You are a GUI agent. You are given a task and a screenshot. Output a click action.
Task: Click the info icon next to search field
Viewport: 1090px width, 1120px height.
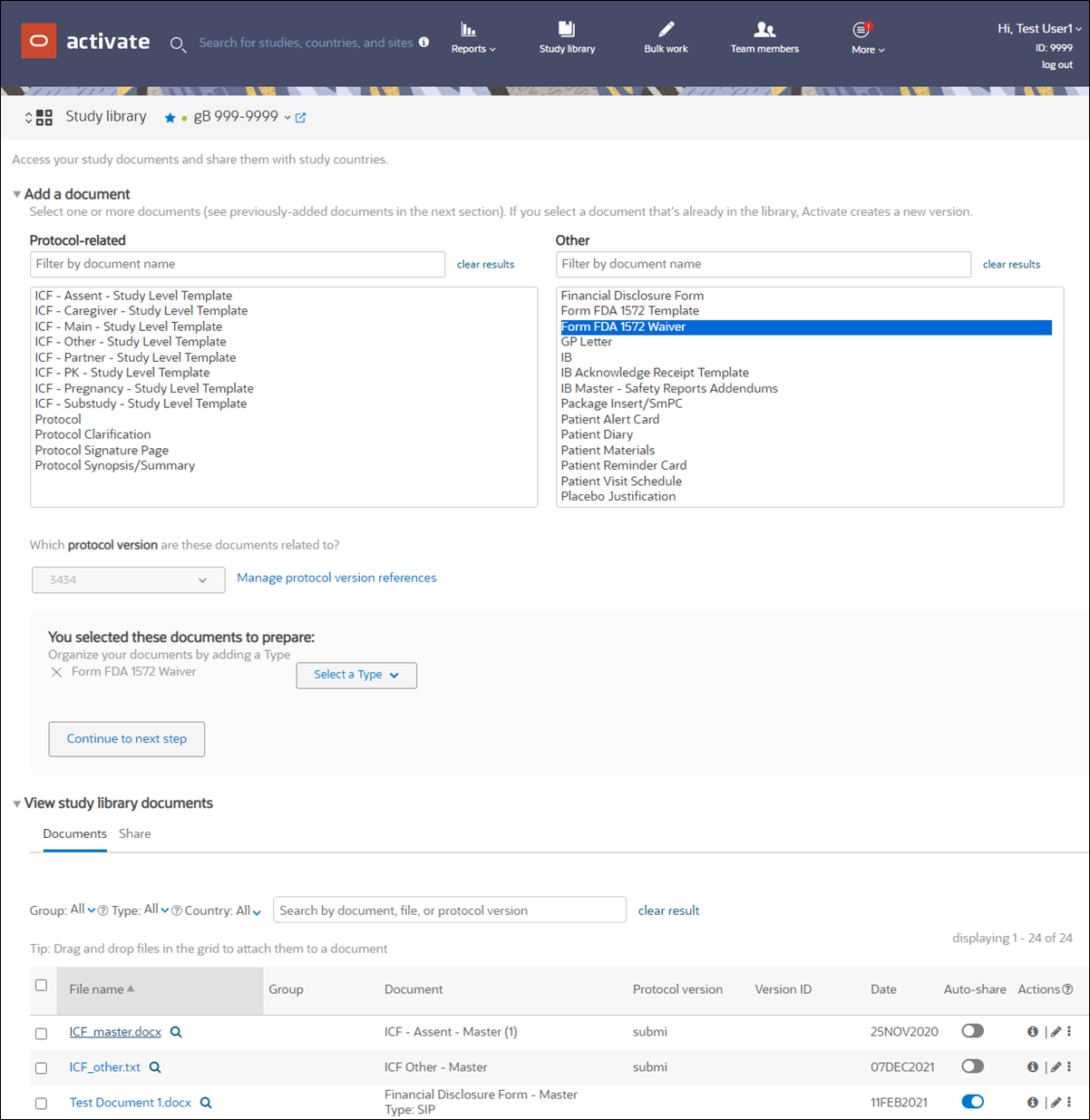[x=423, y=42]
